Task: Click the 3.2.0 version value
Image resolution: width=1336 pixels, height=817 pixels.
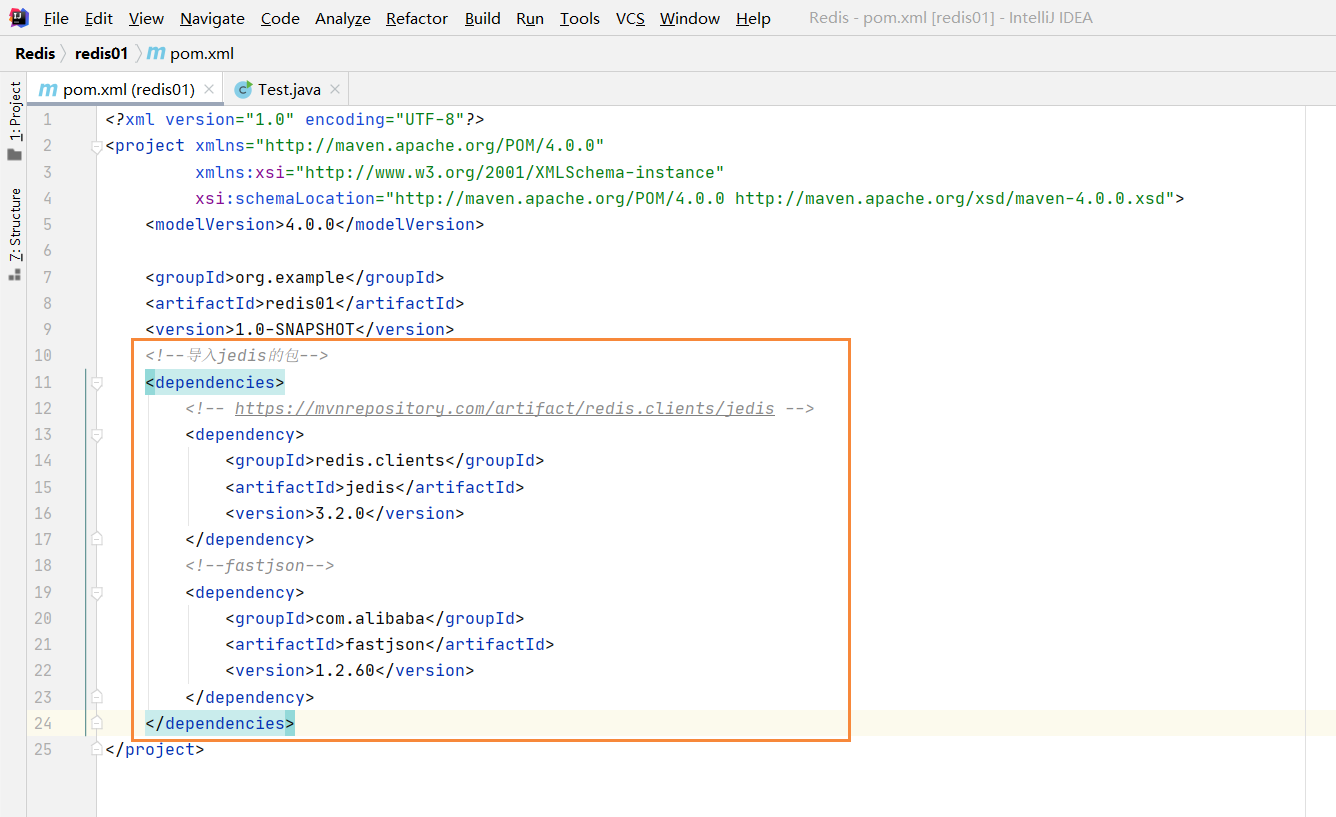Action: click(x=340, y=513)
